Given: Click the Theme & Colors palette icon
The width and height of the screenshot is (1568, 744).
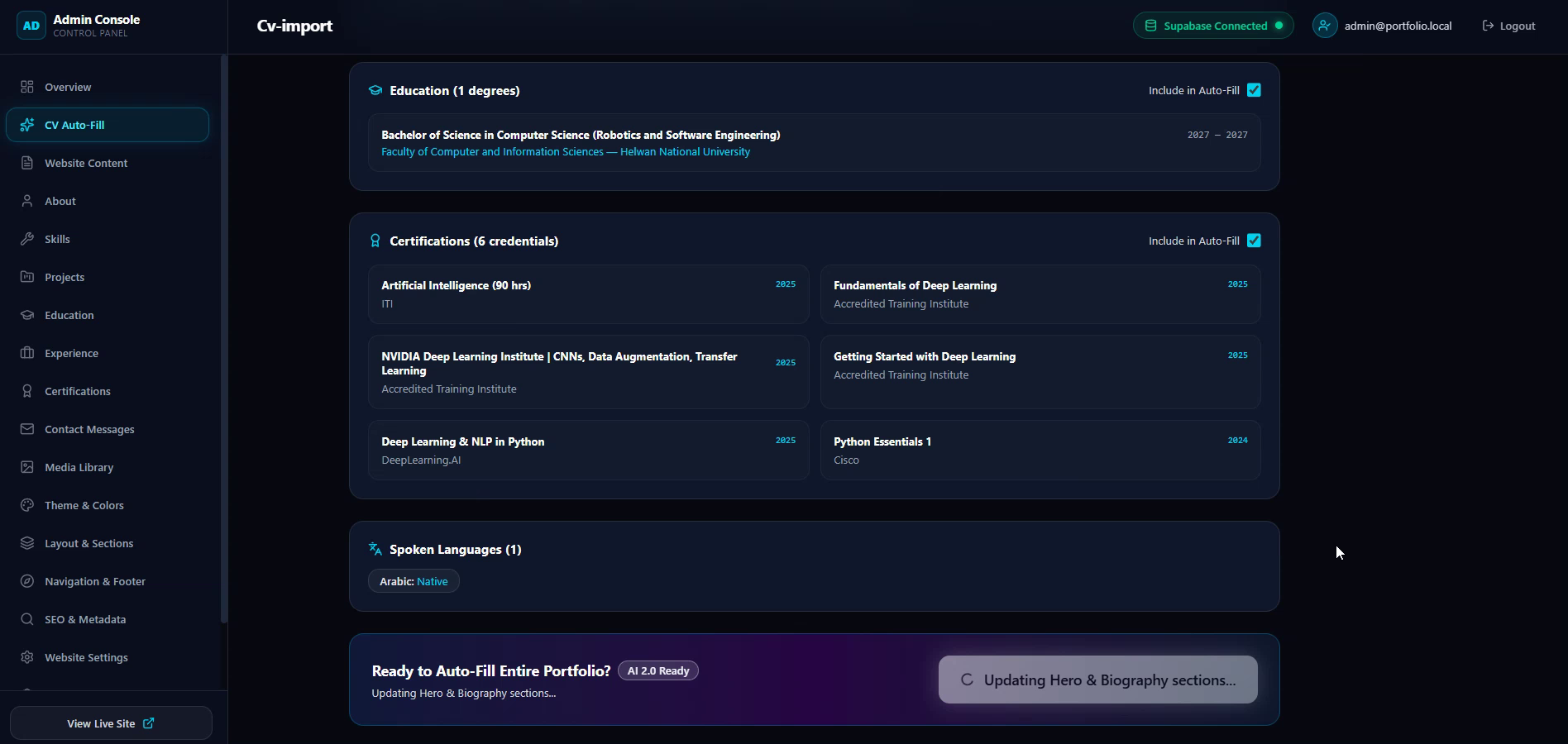Looking at the screenshot, I should tap(27, 505).
